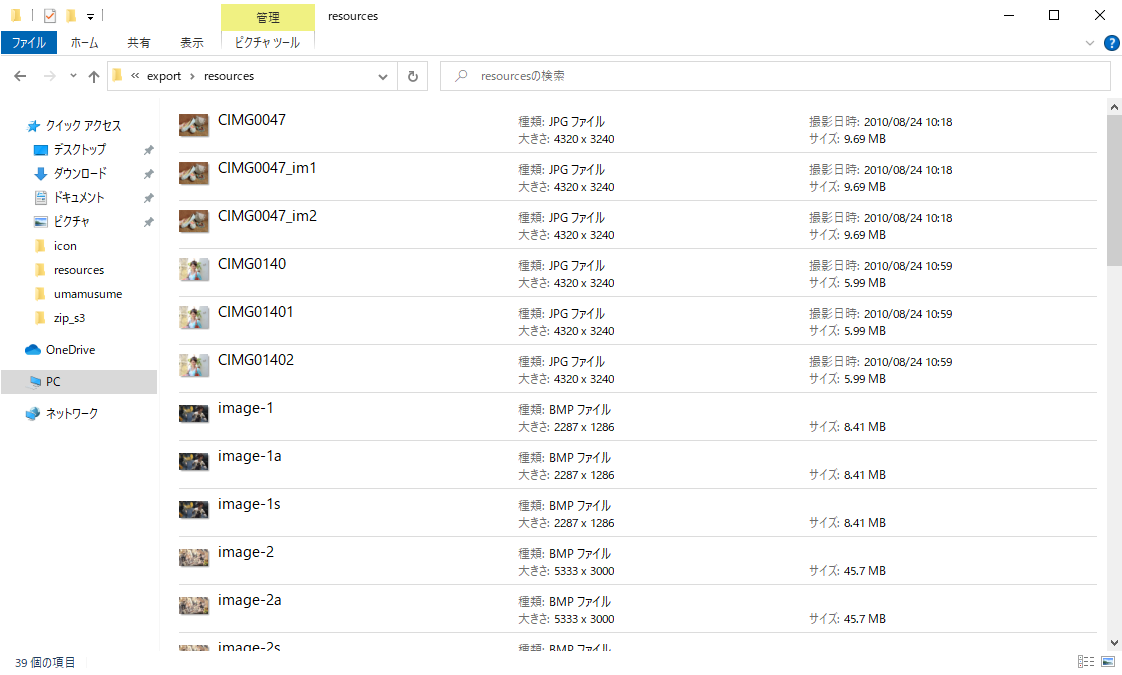1122x675 pixels.
Task: Go forward in folder history
Action: (x=49, y=76)
